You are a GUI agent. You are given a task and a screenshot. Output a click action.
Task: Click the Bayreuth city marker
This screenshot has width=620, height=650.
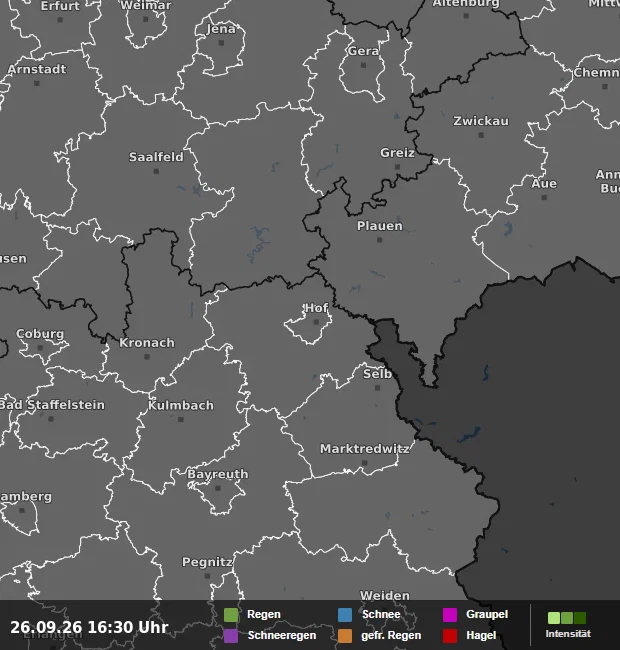coord(218,488)
